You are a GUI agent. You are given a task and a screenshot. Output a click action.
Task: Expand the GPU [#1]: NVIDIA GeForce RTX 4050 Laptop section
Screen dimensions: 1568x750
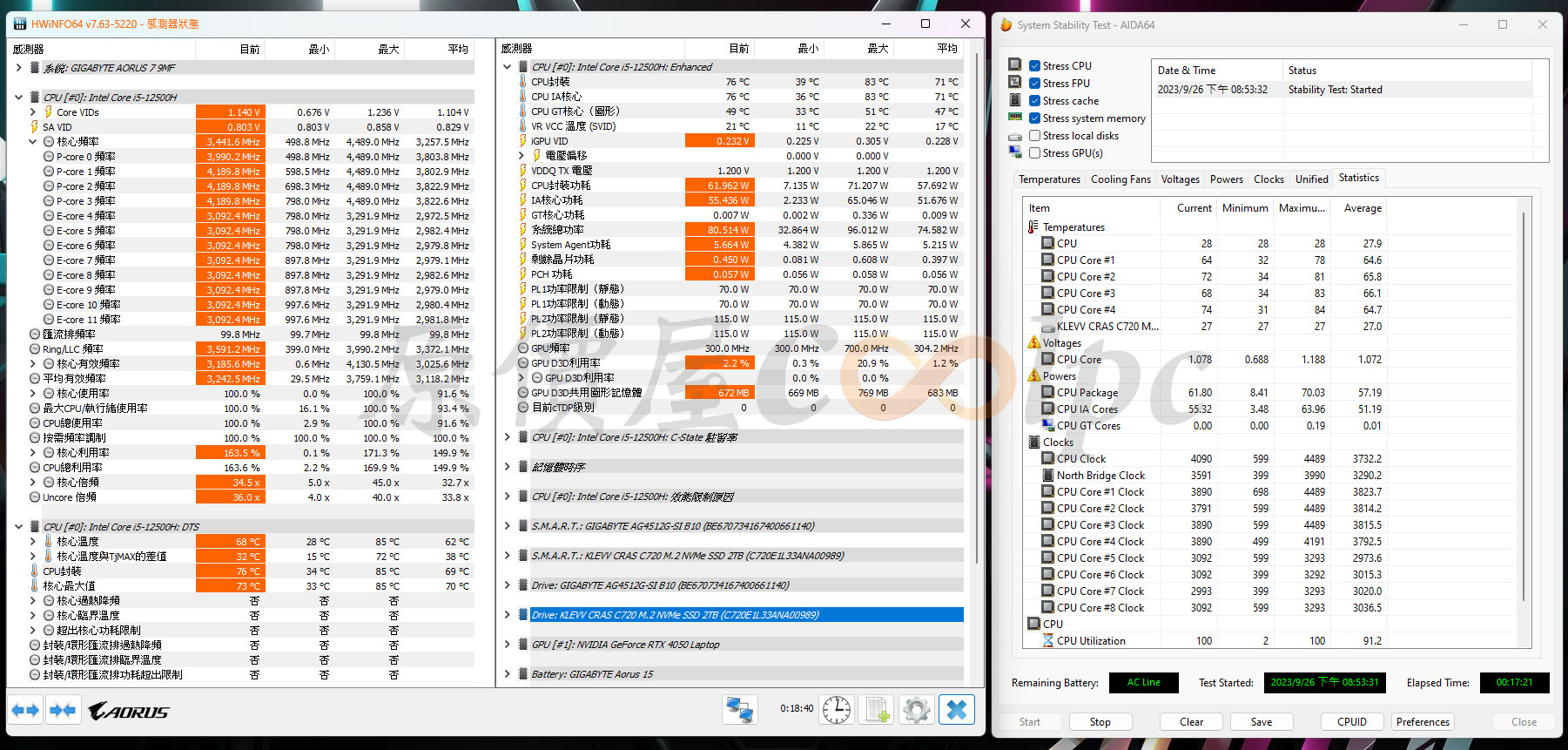coord(507,645)
